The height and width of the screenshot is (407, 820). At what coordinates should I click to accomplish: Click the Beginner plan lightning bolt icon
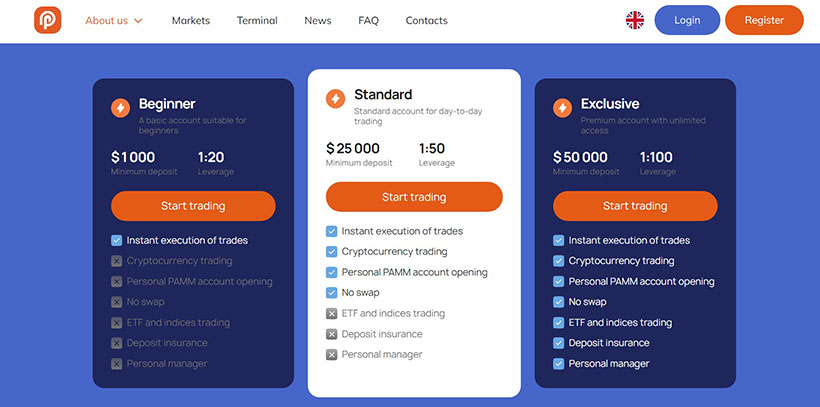point(120,108)
